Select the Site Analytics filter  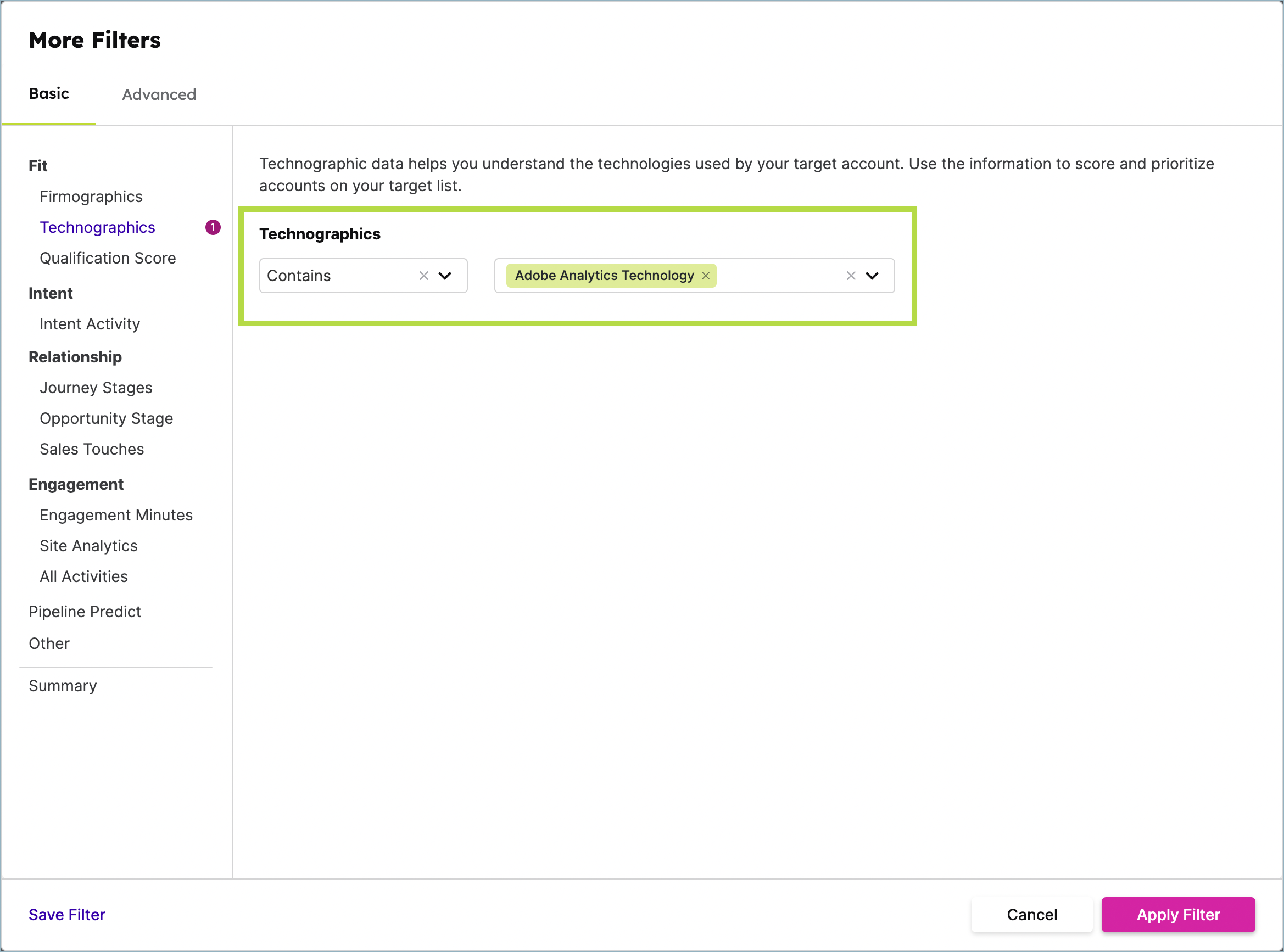point(88,546)
